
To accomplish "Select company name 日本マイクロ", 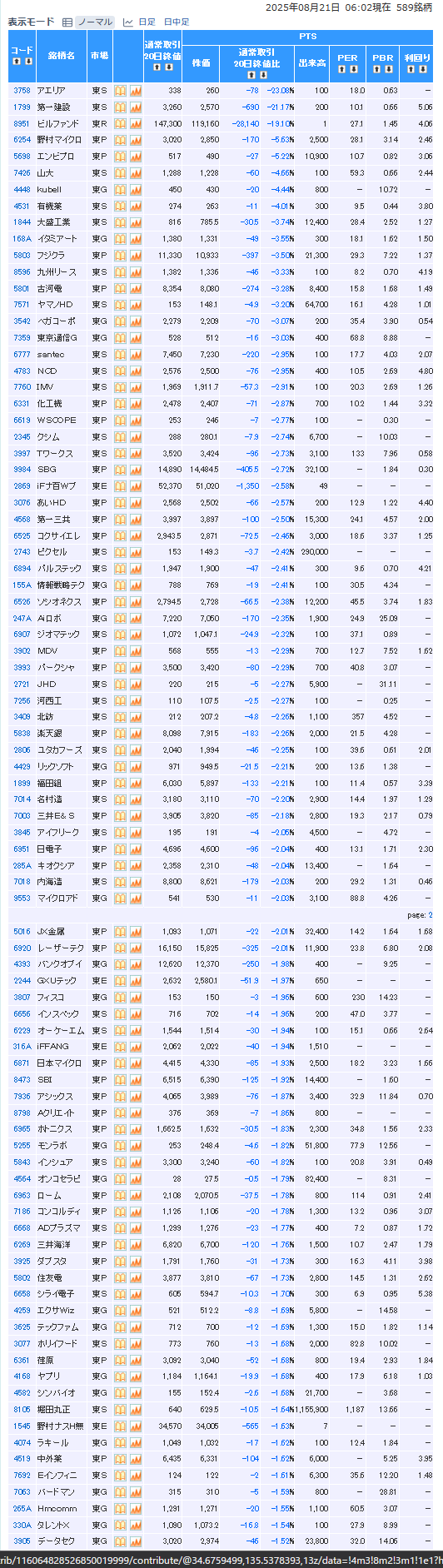I will 59,1063.
